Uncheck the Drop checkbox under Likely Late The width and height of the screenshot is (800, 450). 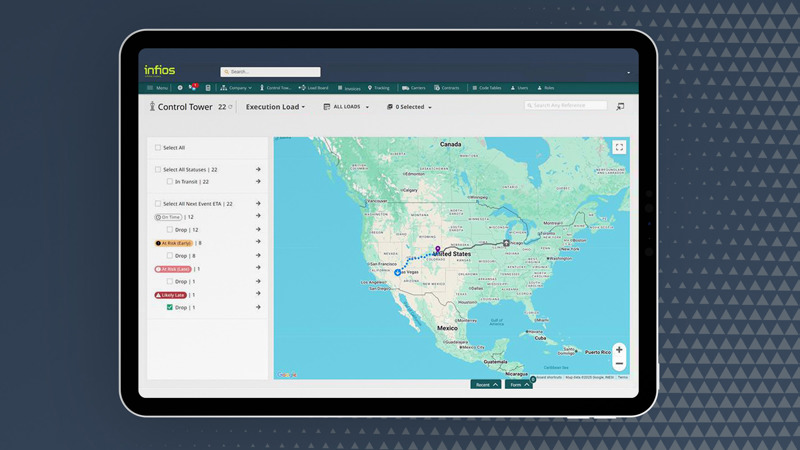pos(170,308)
